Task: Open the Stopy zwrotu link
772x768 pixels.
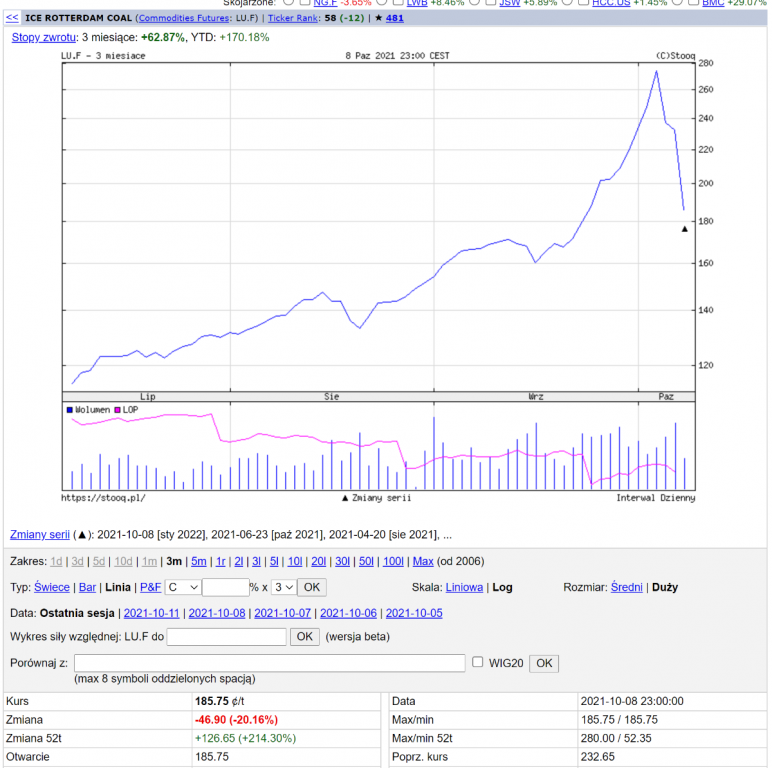Action: click(43, 37)
